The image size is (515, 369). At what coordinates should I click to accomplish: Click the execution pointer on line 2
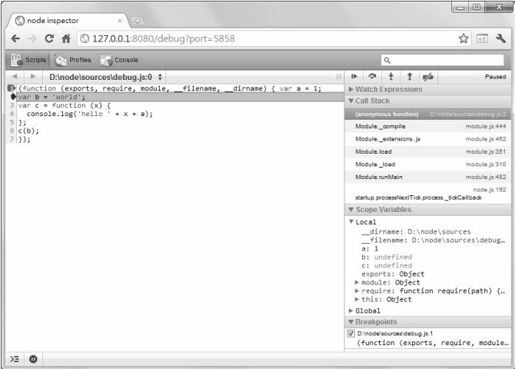13,97
